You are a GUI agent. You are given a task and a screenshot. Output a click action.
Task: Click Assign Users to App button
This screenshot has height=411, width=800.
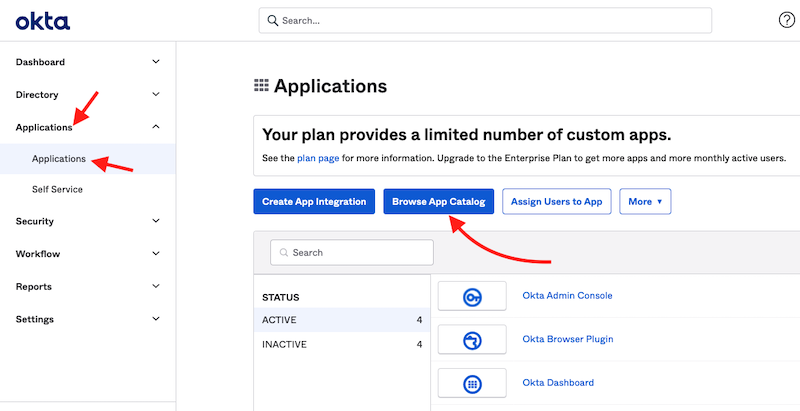[557, 201]
